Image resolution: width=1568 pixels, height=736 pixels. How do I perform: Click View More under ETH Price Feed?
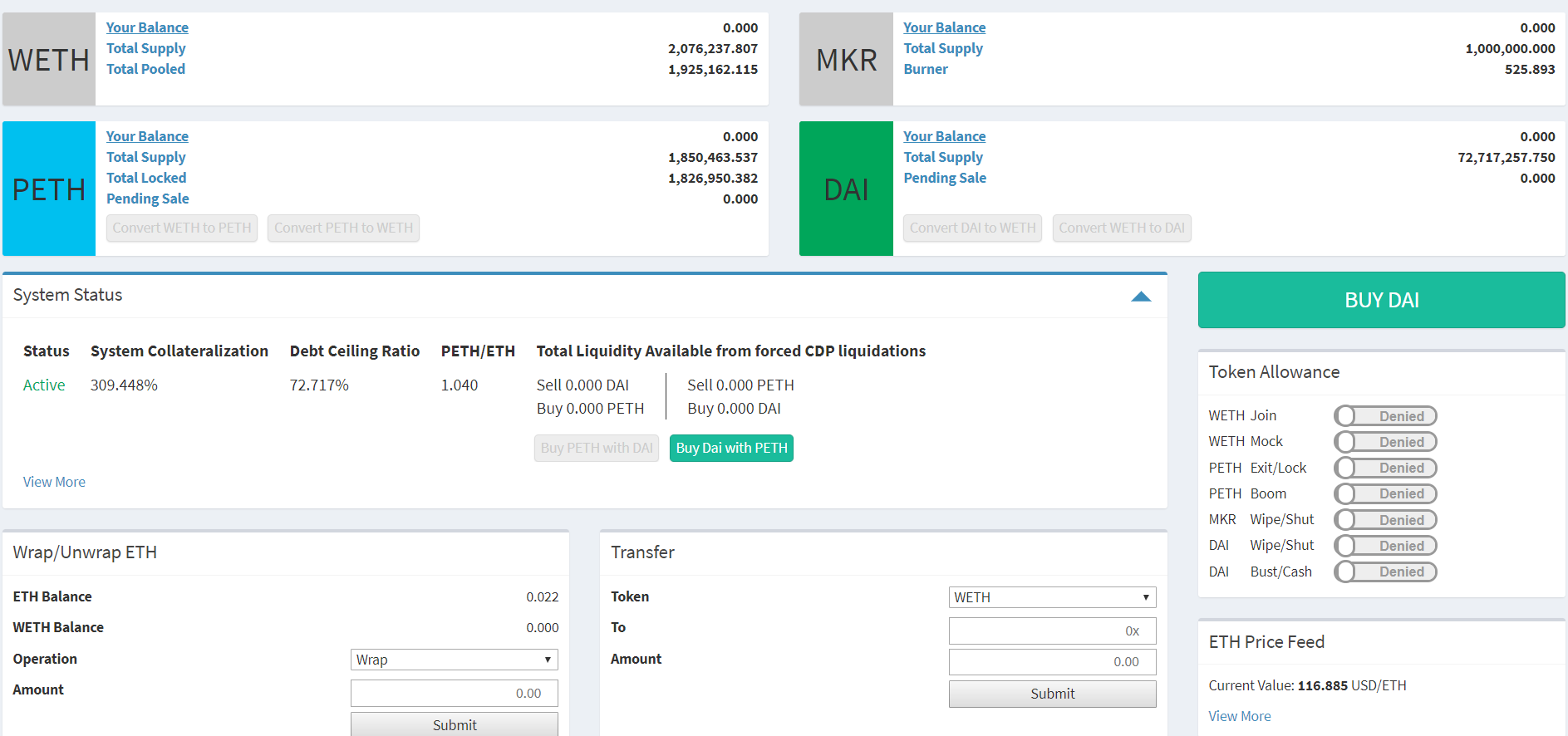[1239, 716]
